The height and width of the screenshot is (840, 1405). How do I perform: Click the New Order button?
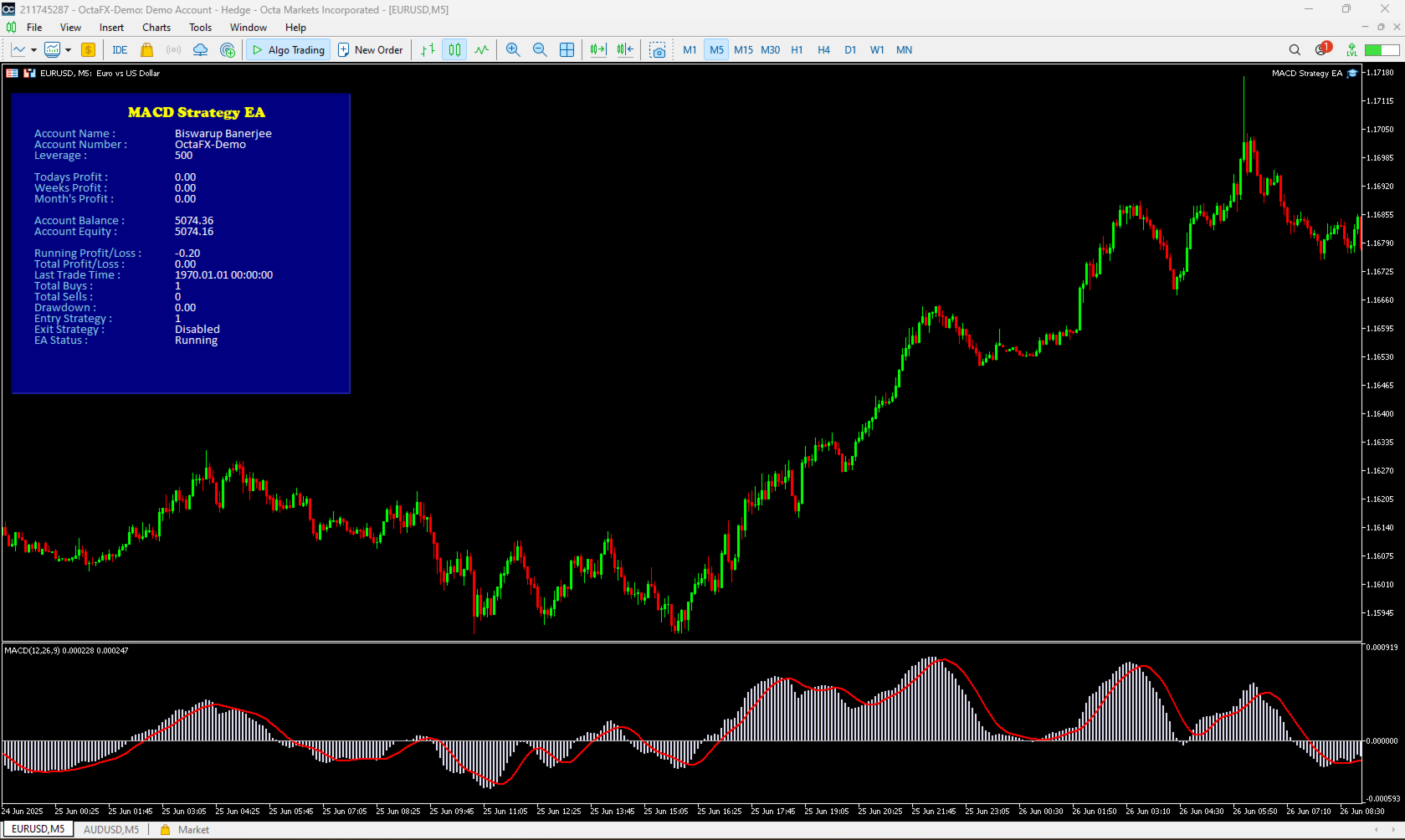tap(371, 50)
